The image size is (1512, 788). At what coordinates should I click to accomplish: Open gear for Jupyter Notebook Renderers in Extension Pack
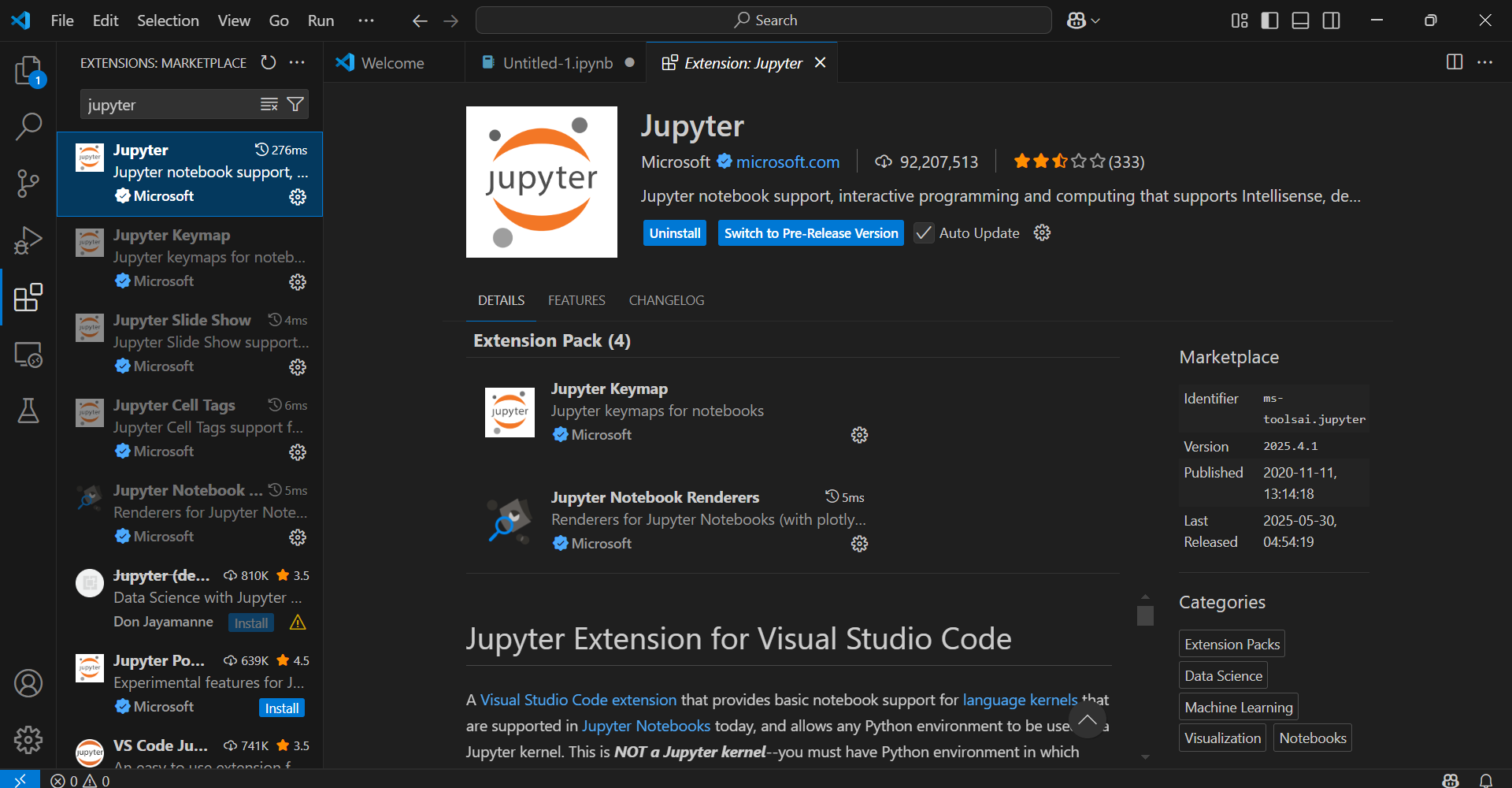pyautogui.click(x=859, y=544)
